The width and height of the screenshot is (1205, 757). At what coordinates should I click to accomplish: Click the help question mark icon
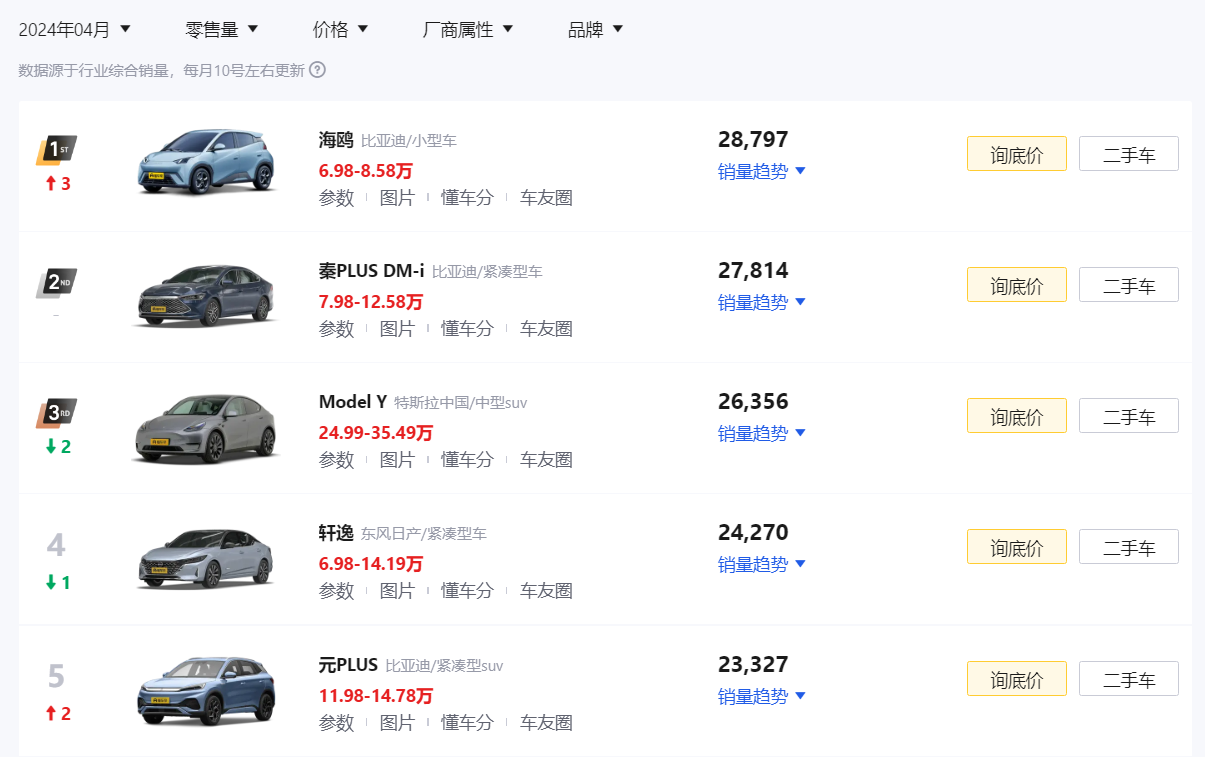tap(317, 70)
